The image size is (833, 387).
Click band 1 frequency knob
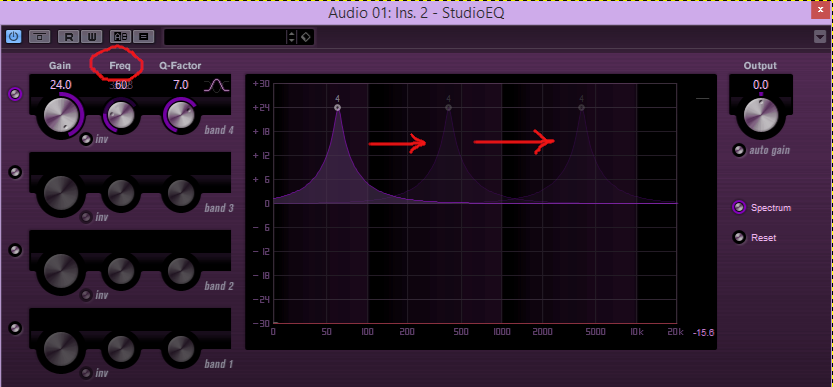click(121, 348)
